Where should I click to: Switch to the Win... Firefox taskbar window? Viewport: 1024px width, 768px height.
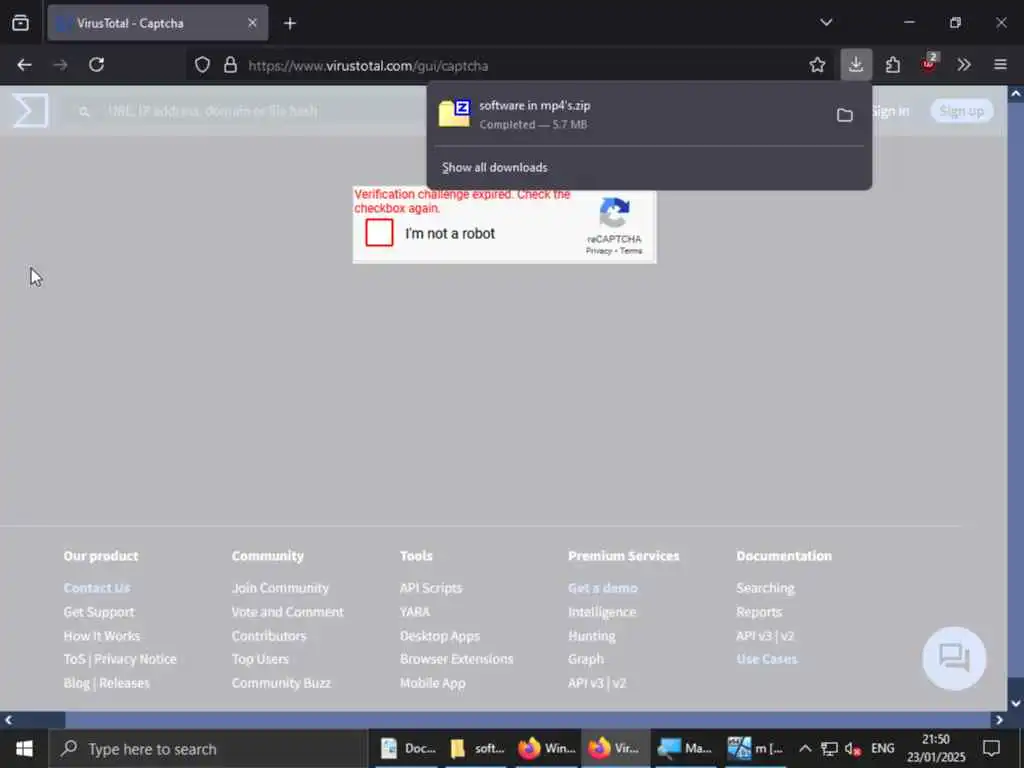click(547, 748)
